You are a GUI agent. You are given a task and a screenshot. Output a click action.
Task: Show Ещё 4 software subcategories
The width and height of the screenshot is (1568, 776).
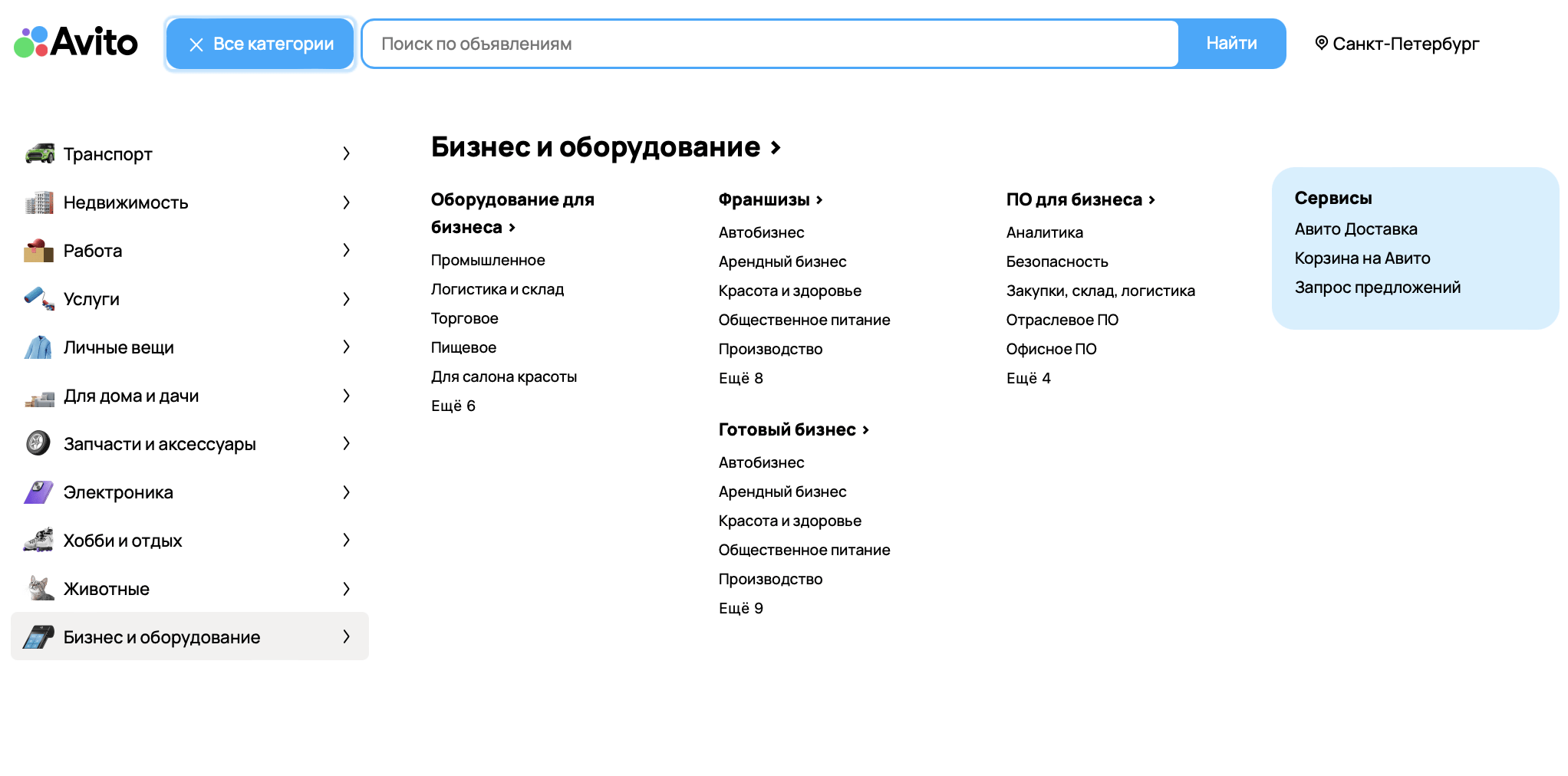click(1029, 378)
